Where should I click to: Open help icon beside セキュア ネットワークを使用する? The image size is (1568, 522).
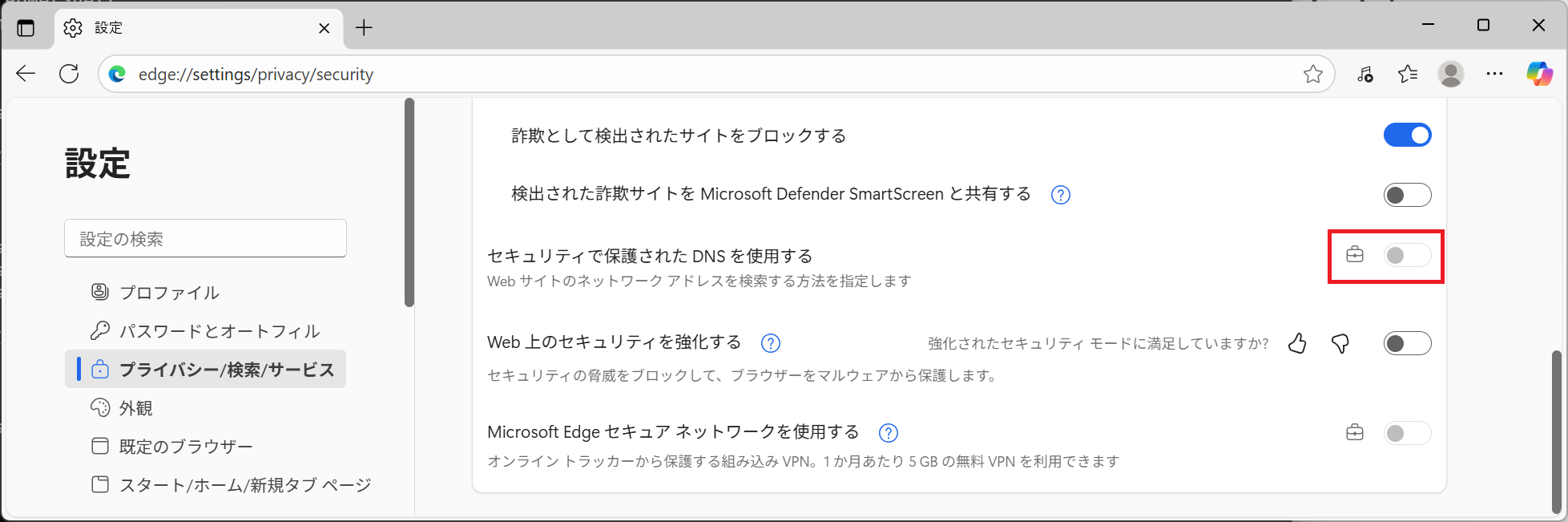[888, 433]
